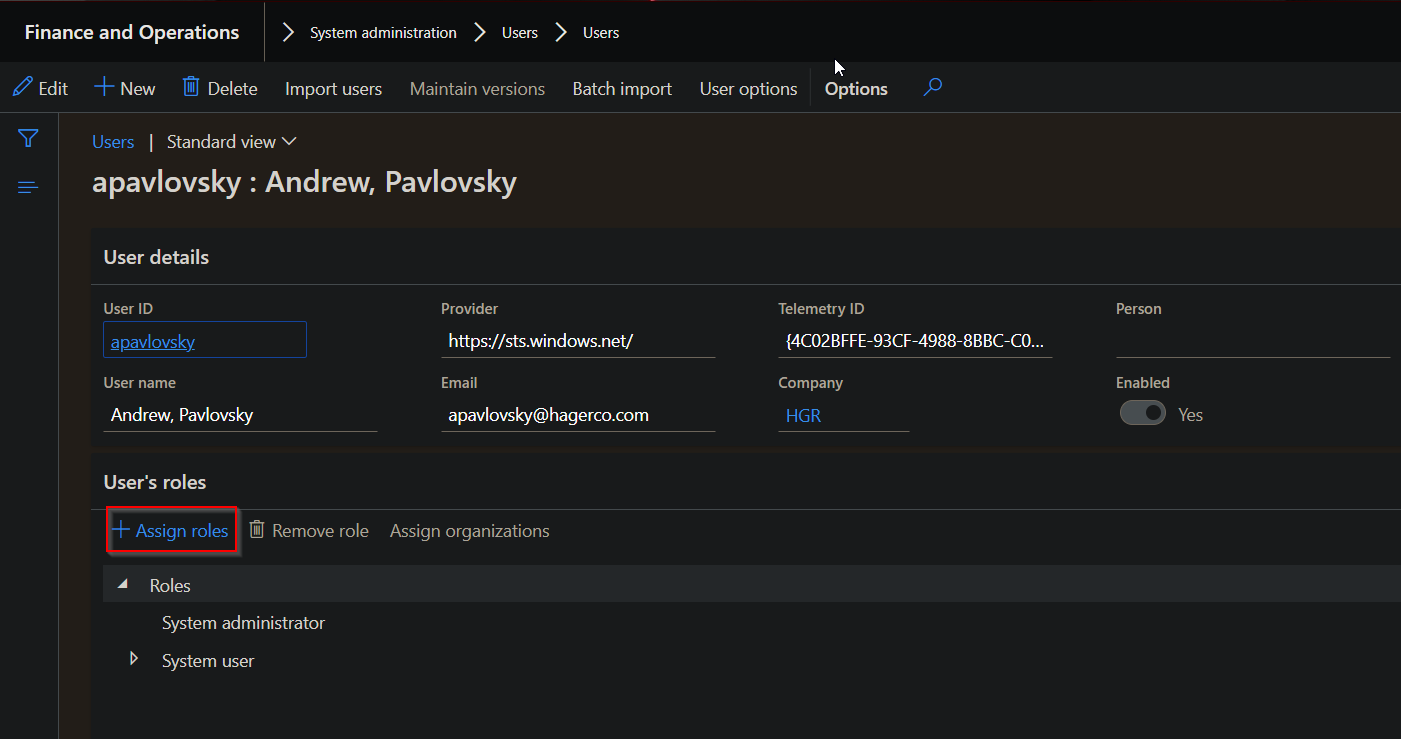Click Remove role
Image resolution: width=1401 pixels, height=739 pixels.
(308, 531)
